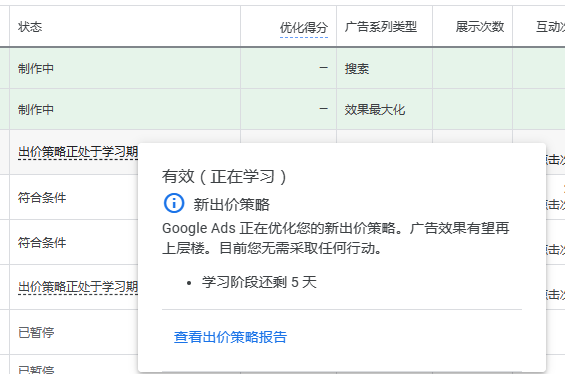Click the 有效（正在学习）popup title
Screen dimensions: 565x374
[224, 177]
